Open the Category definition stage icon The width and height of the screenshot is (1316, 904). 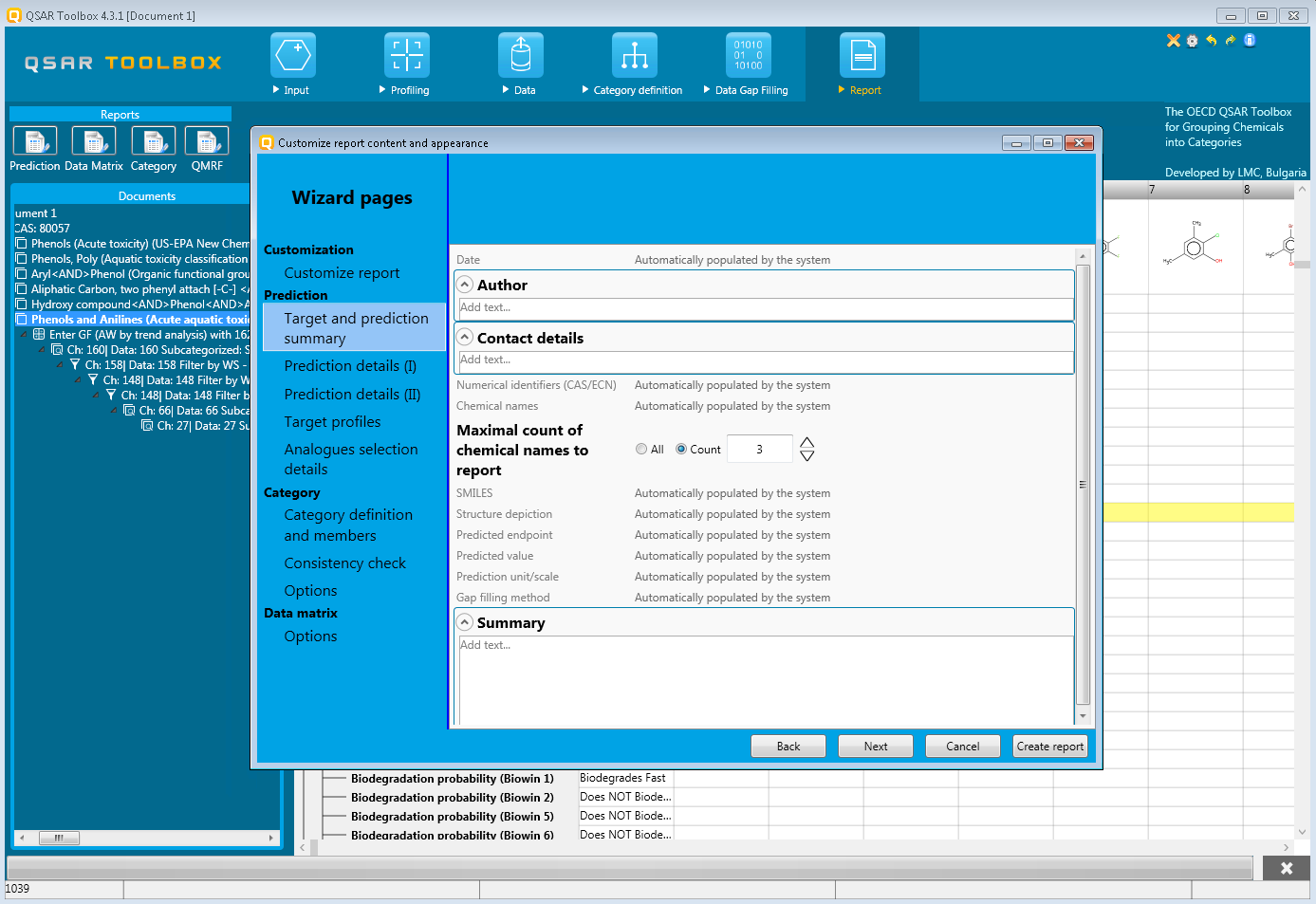click(x=635, y=56)
